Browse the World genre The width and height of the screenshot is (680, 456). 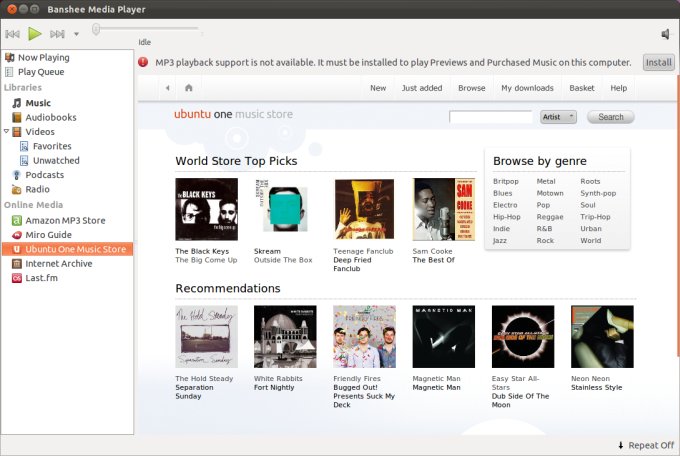[591, 240]
